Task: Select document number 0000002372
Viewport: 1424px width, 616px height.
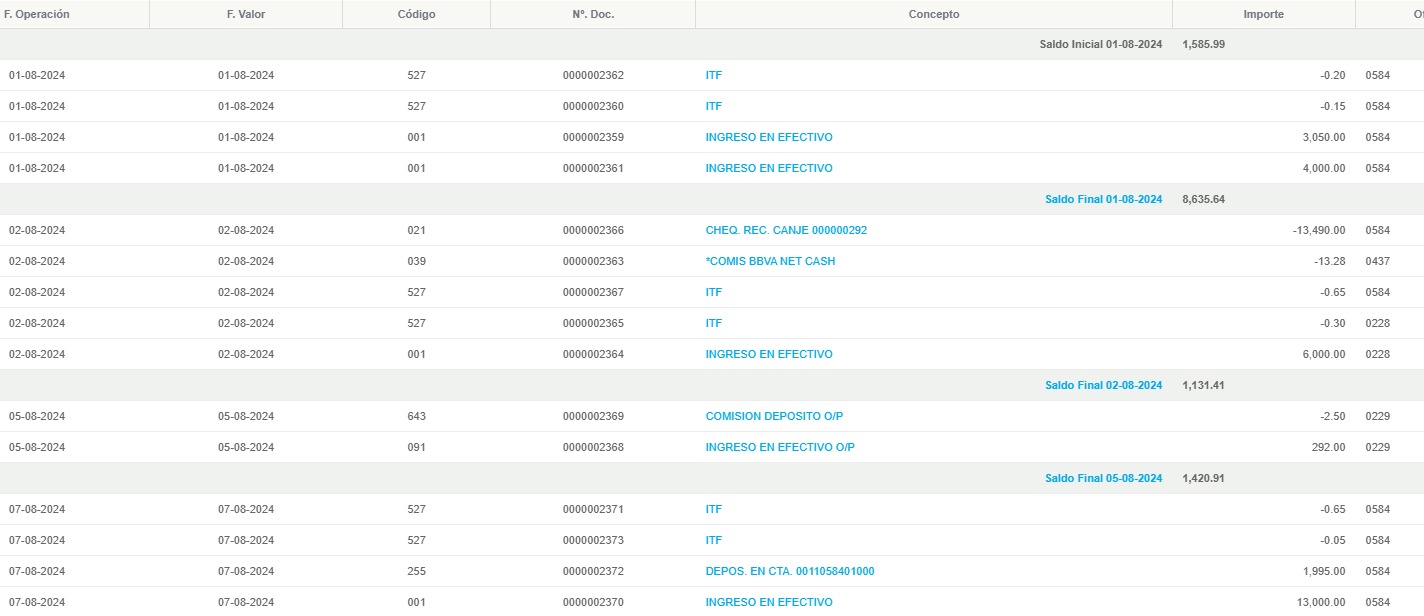Action: pos(593,571)
